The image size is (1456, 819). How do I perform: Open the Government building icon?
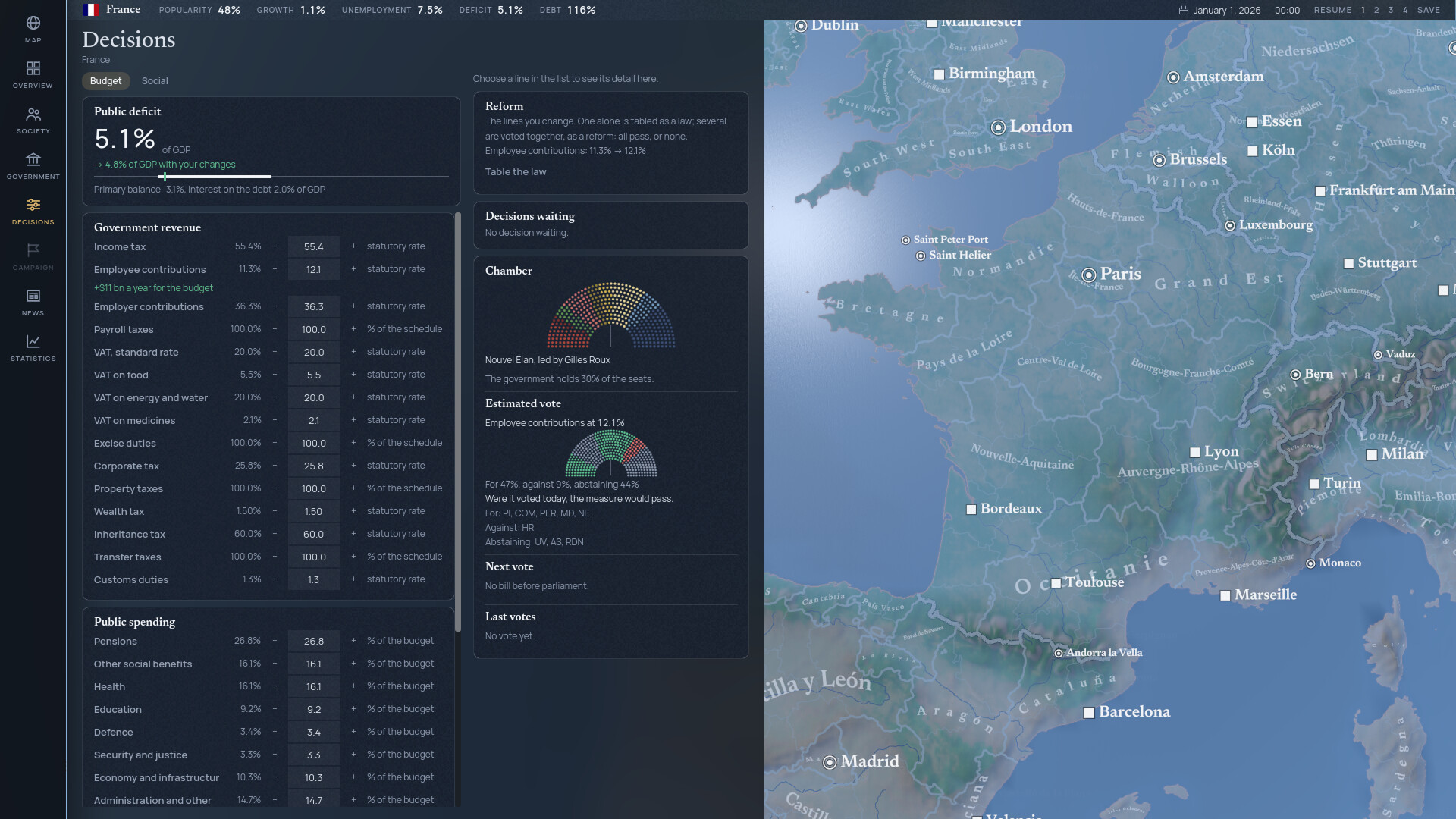click(x=33, y=159)
